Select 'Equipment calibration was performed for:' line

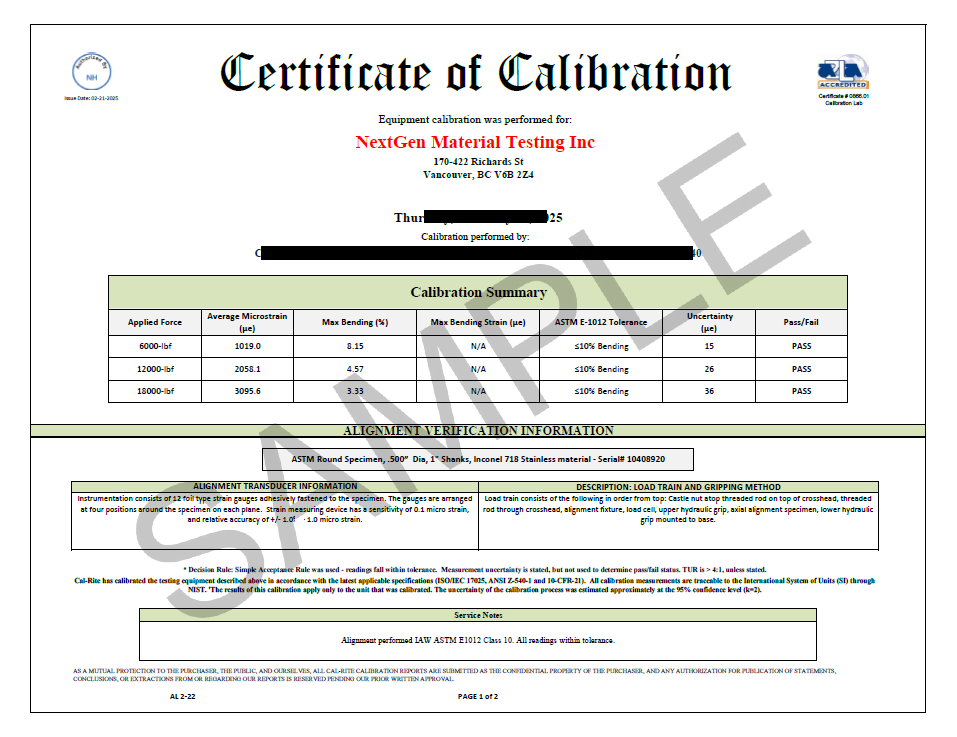coord(475,120)
